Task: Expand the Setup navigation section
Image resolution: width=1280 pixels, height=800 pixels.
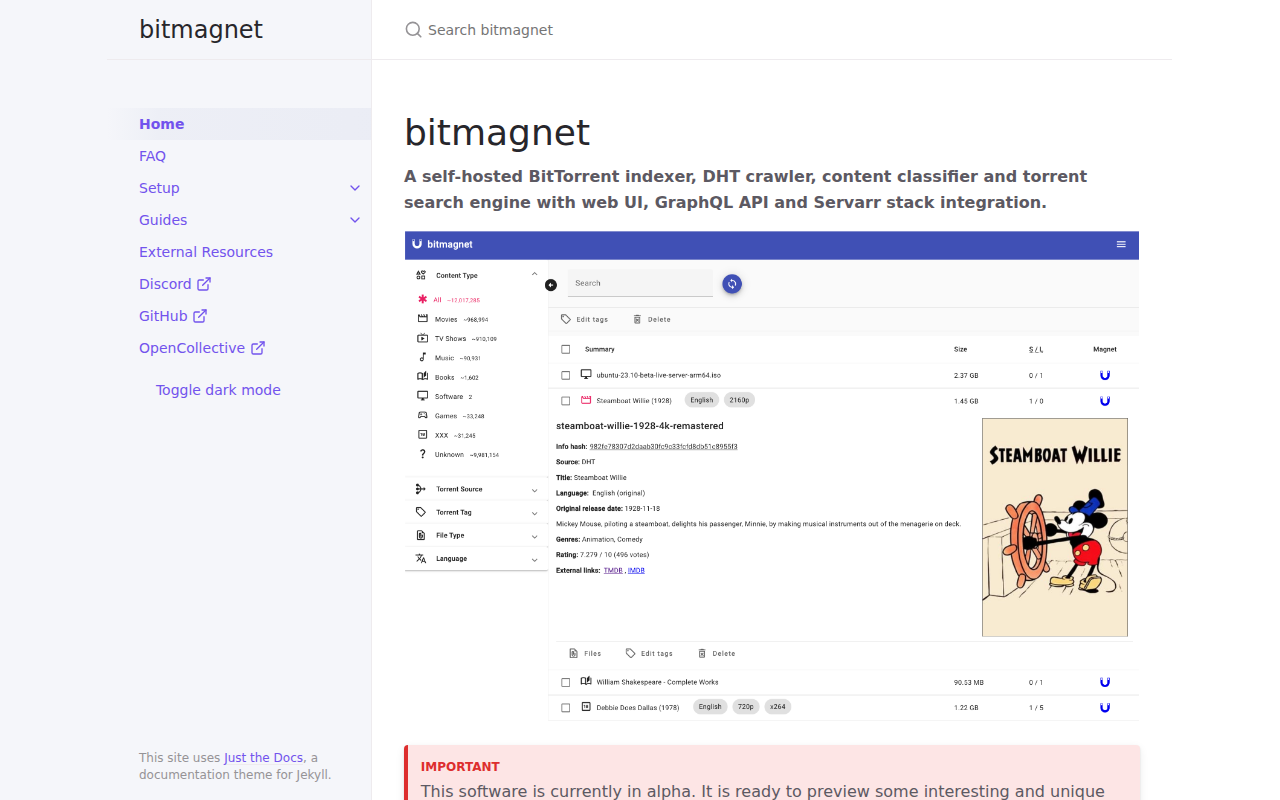Action: click(x=355, y=188)
